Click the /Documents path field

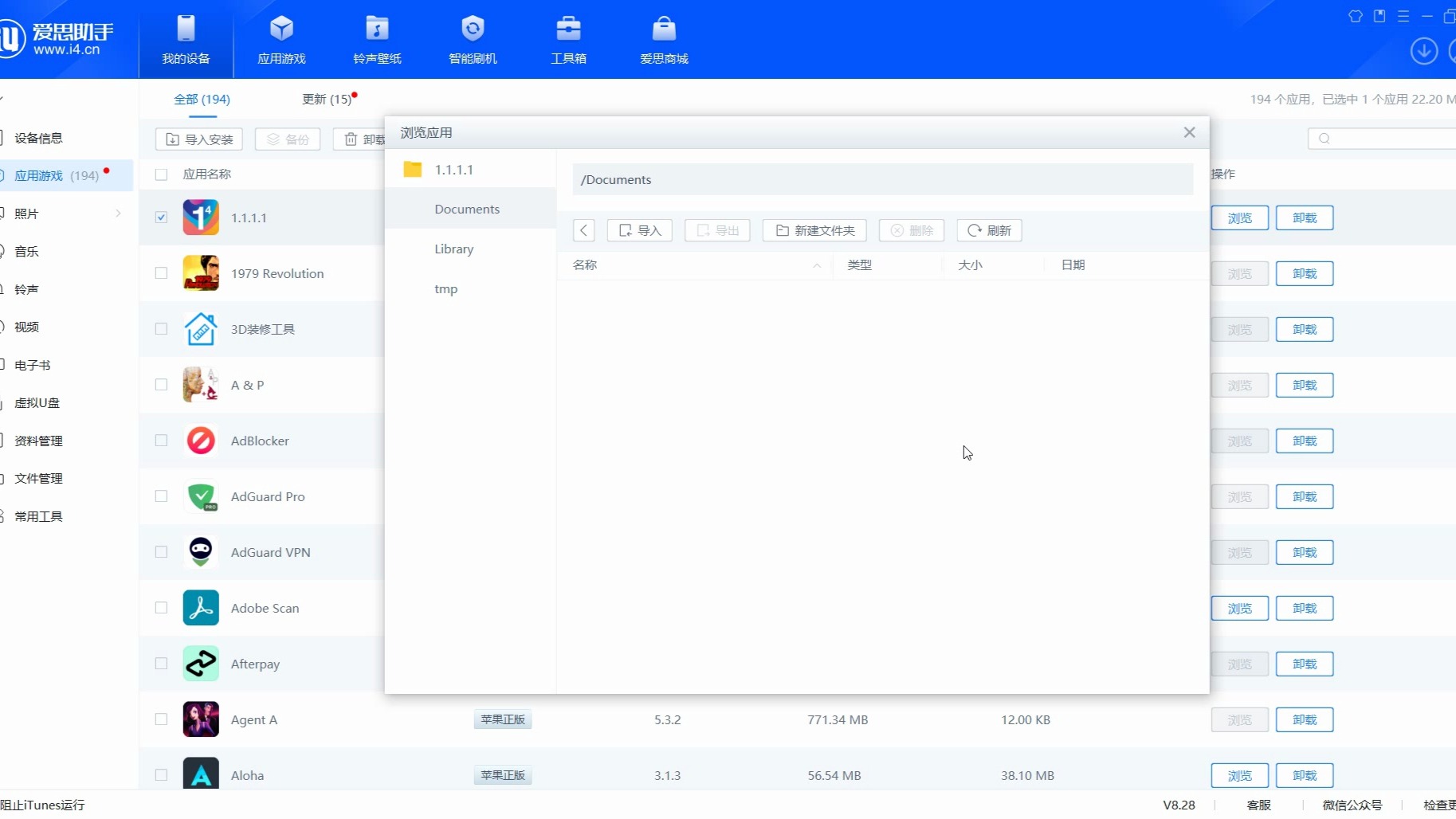pyautogui.click(x=882, y=179)
